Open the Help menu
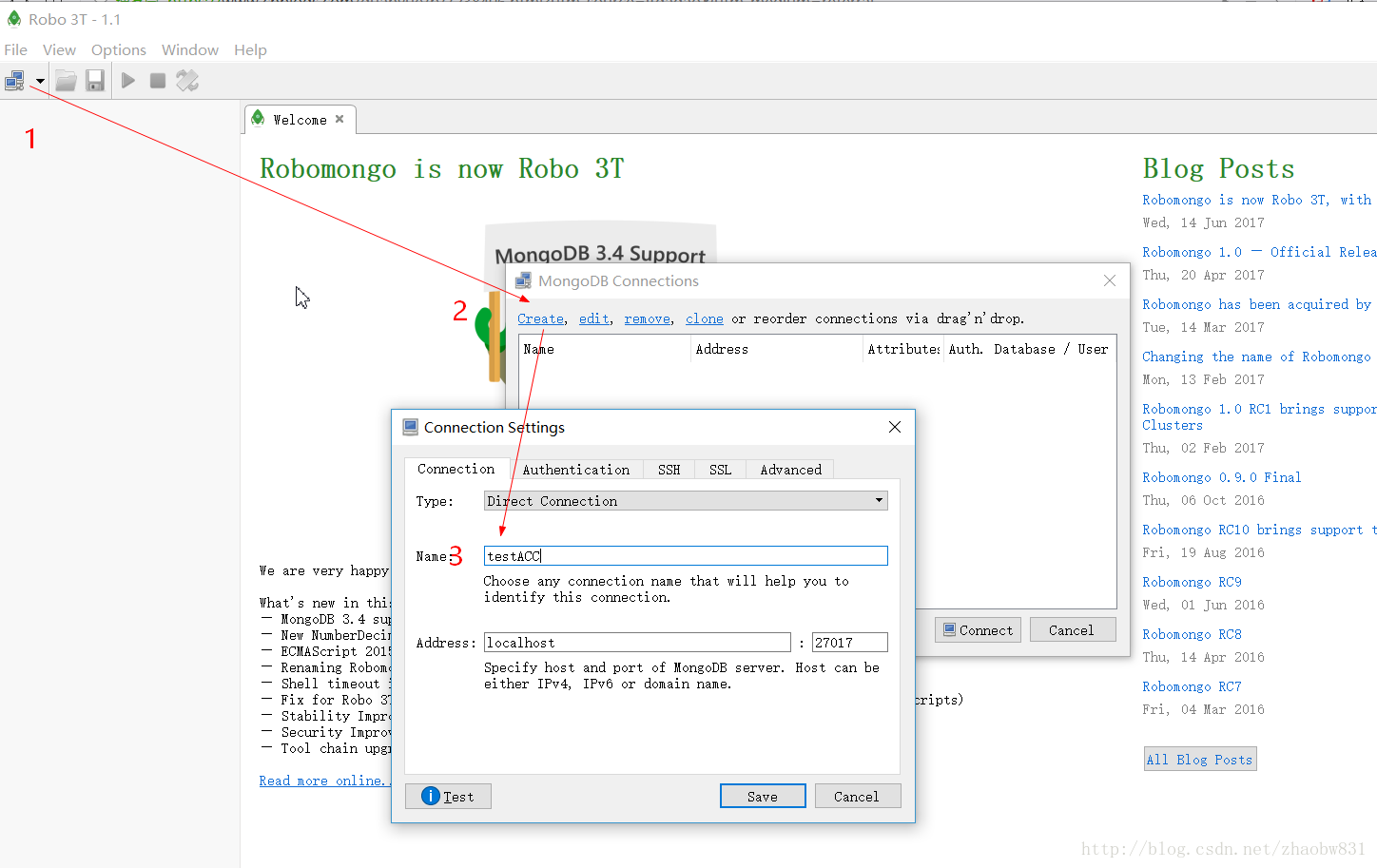 coord(250,49)
